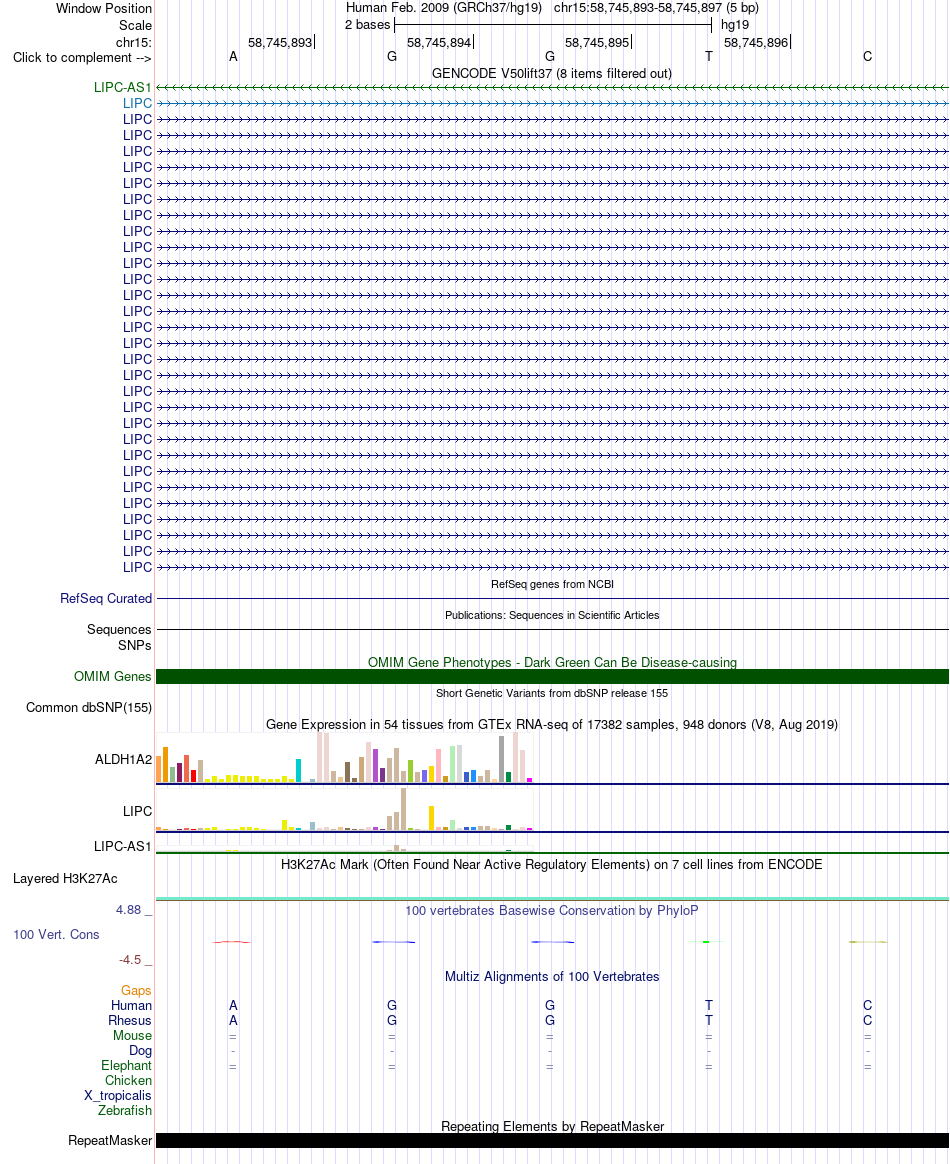This screenshot has height=1164, width=950.
Task: Click 'Click to complement -->' label
Action: click(82, 57)
